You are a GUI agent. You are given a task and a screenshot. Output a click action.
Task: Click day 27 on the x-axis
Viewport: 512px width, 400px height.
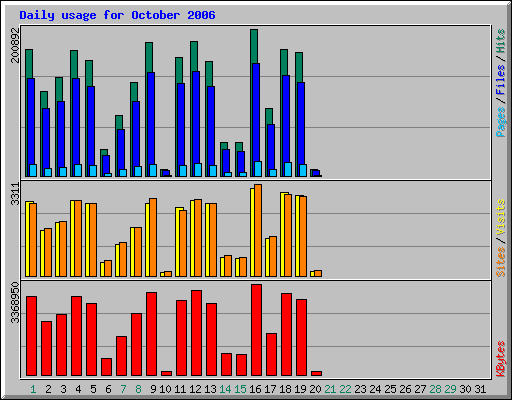420,389
